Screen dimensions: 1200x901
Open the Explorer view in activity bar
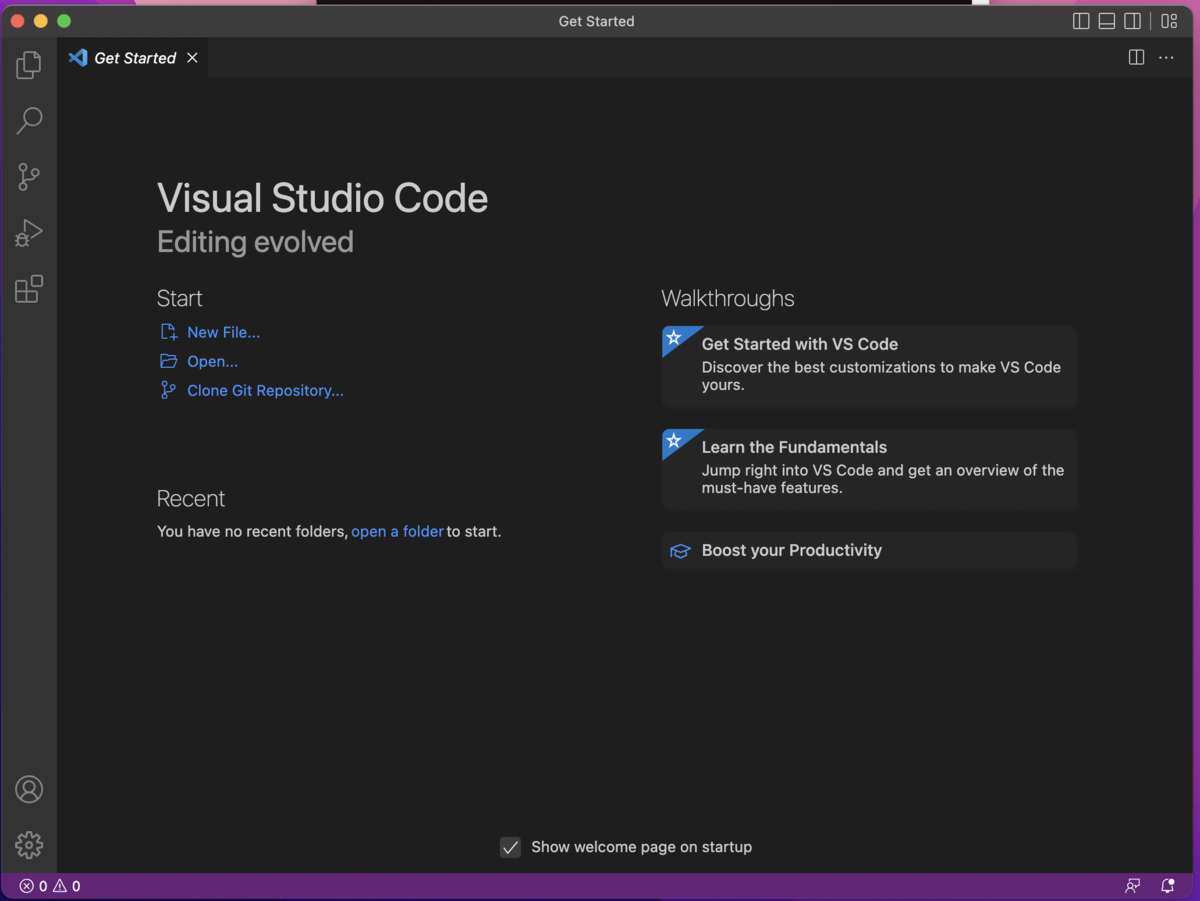point(29,65)
